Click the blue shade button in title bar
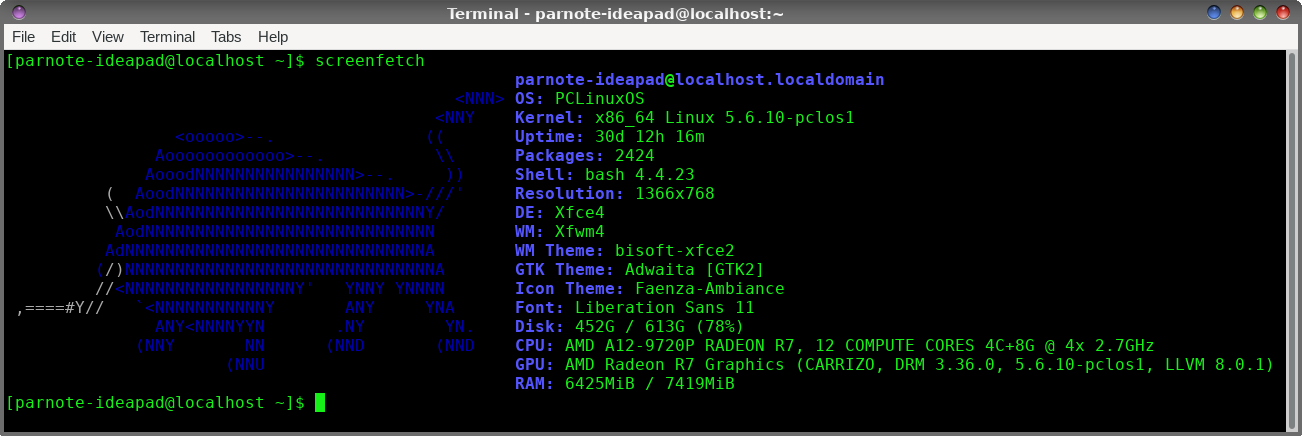Image resolution: width=1302 pixels, height=436 pixels. (1214, 13)
